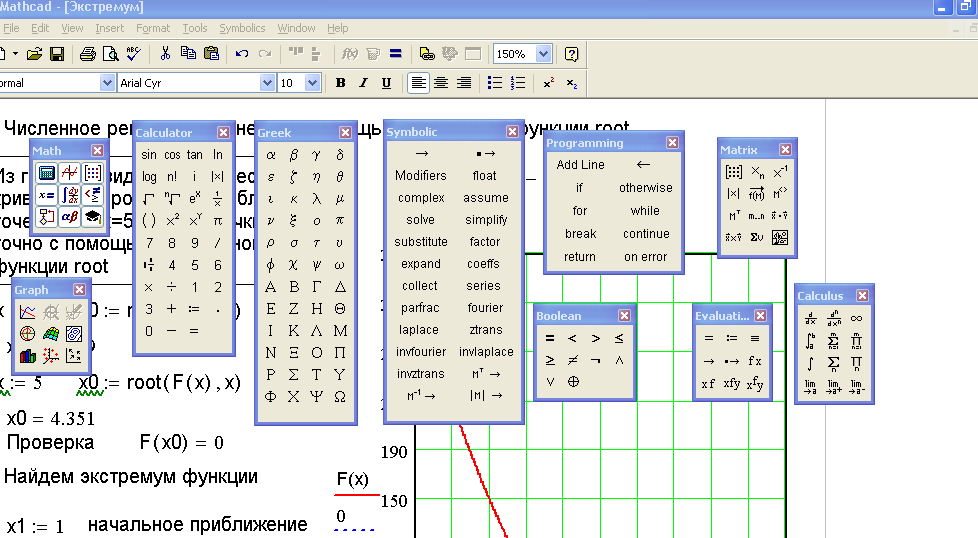Insert the infinity symbol in Calculus palette
The height and width of the screenshot is (538, 978).
click(x=856, y=319)
